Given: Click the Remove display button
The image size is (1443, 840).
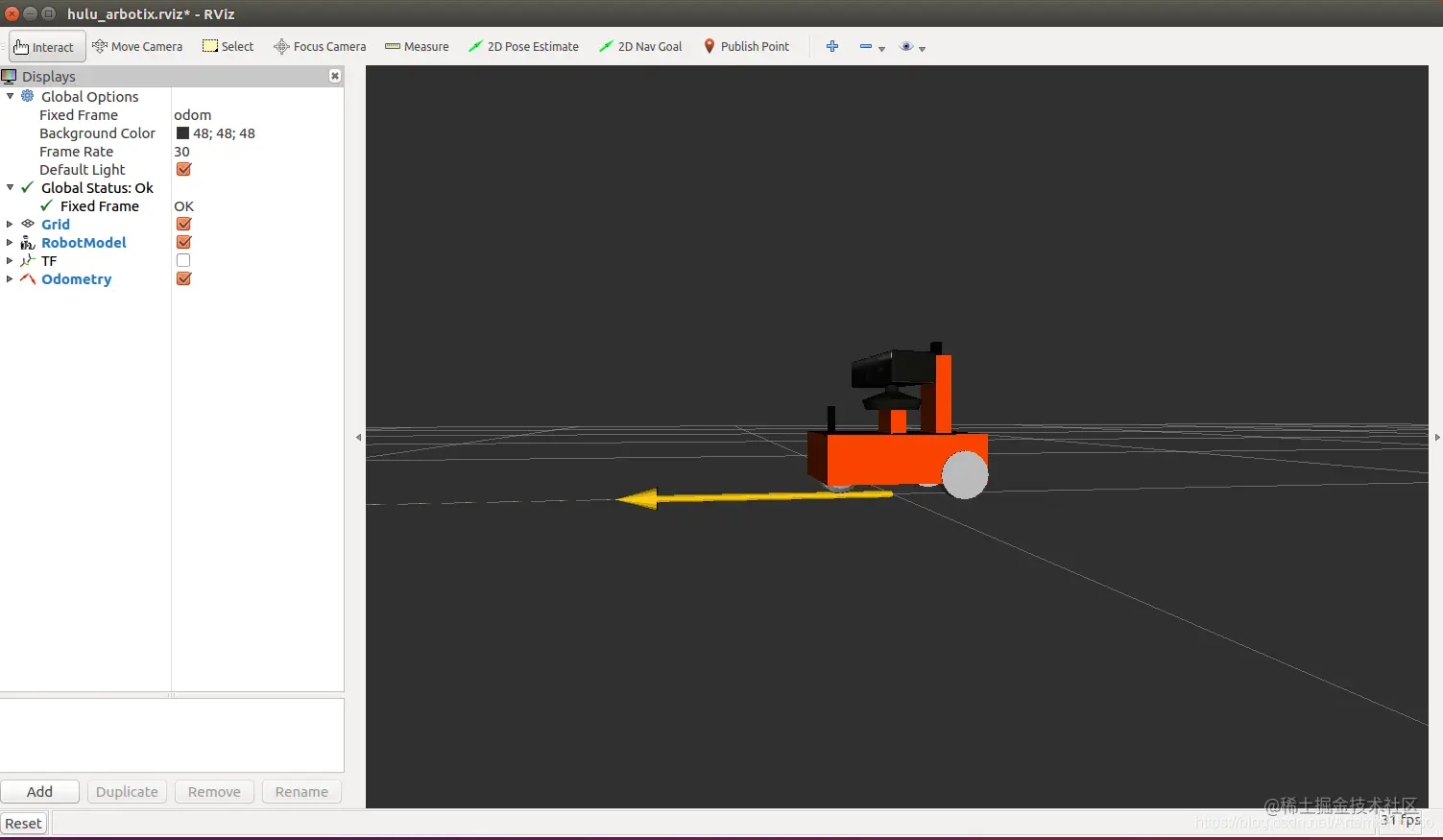Looking at the screenshot, I should click(x=214, y=791).
